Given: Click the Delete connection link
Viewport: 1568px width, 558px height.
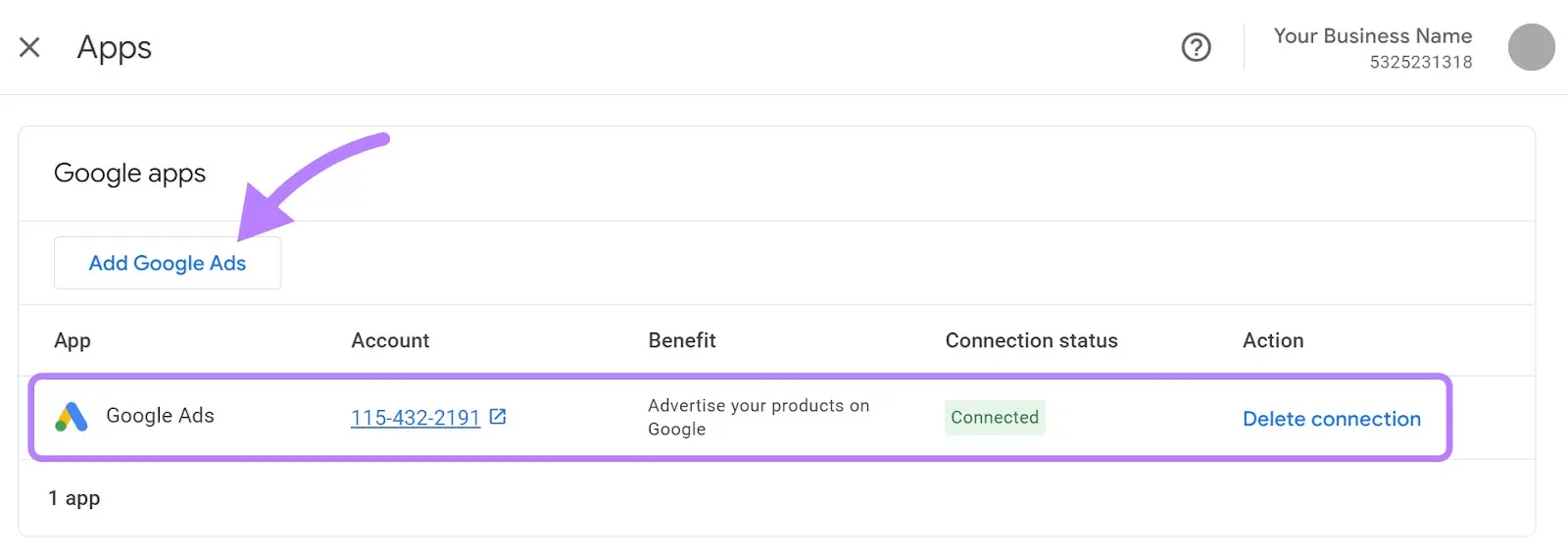Looking at the screenshot, I should (x=1331, y=419).
